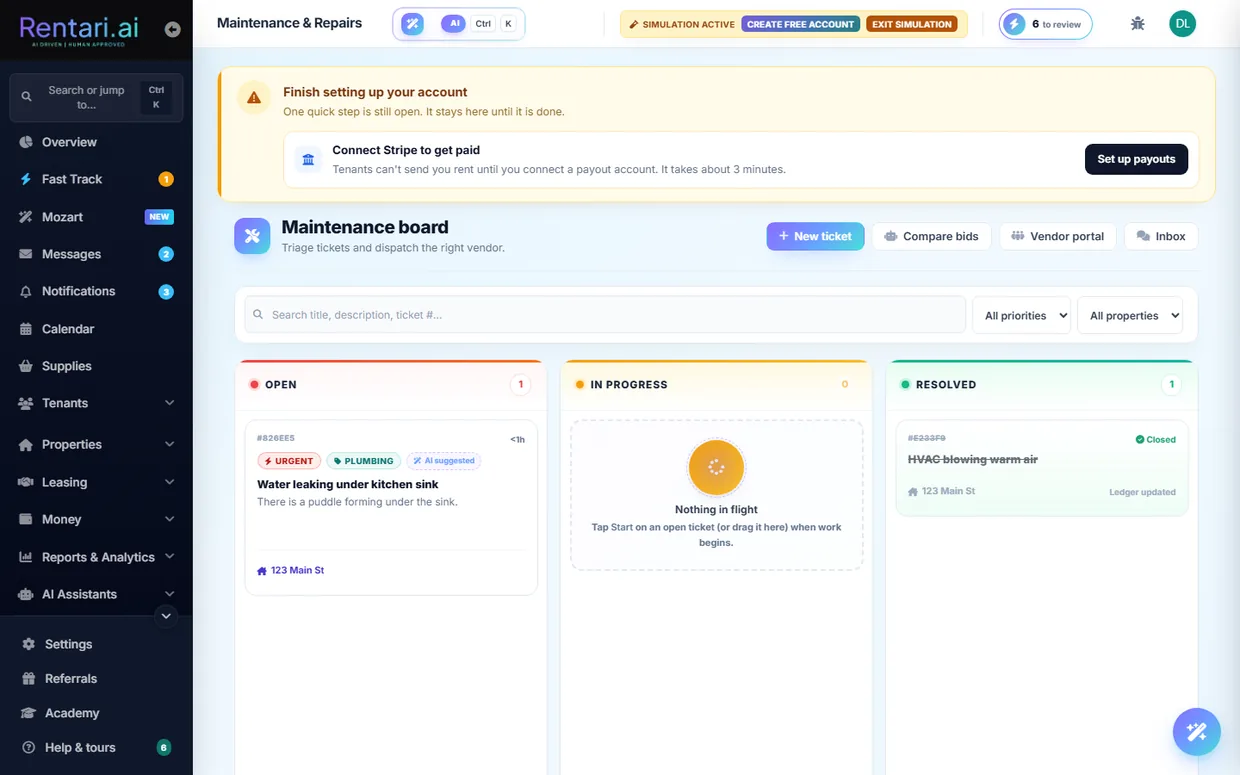1240x775 pixels.
Task: Open the bug report icon in the header
Action: click(x=1137, y=24)
